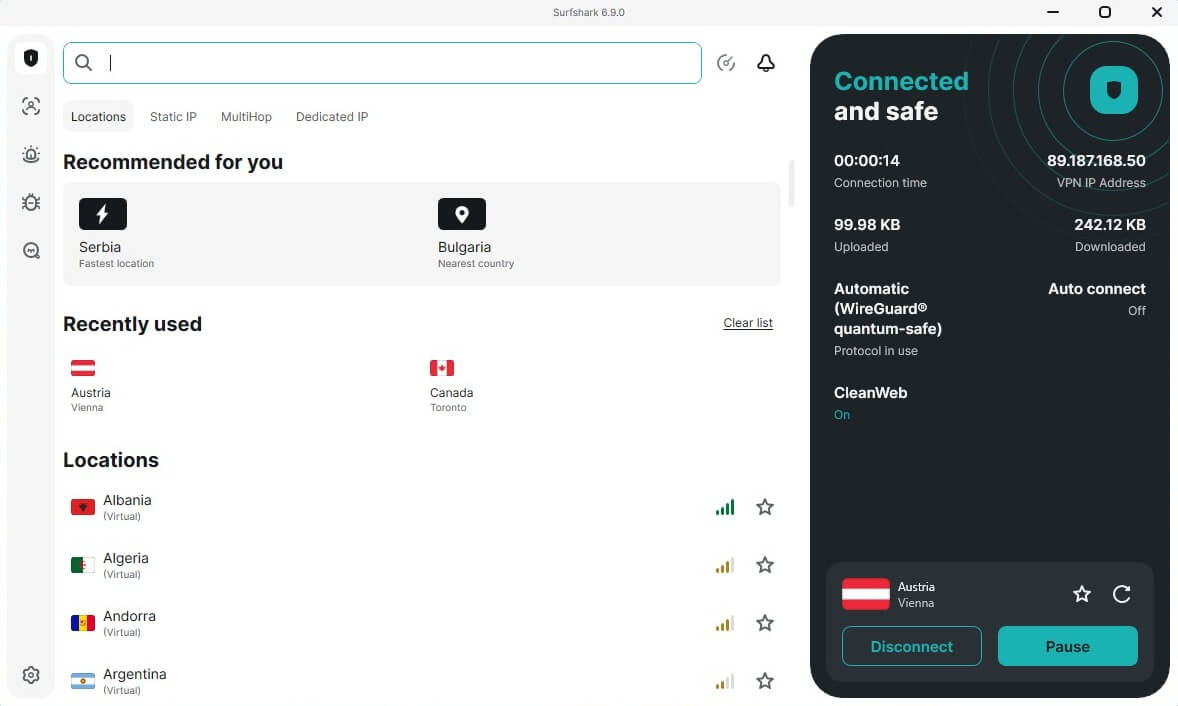Click the Albania signal strength bars

(x=725, y=508)
